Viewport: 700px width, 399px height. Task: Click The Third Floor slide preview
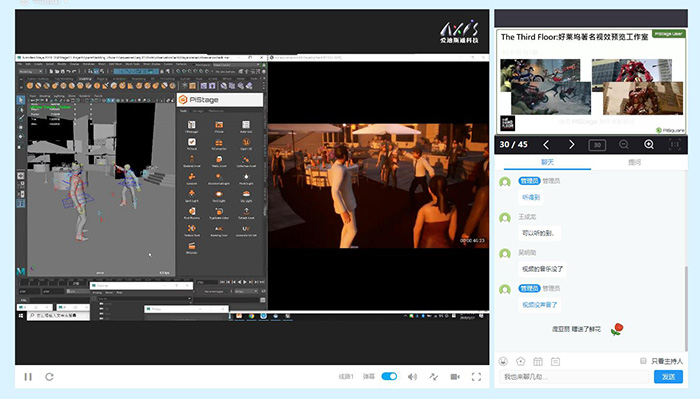coord(591,81)
